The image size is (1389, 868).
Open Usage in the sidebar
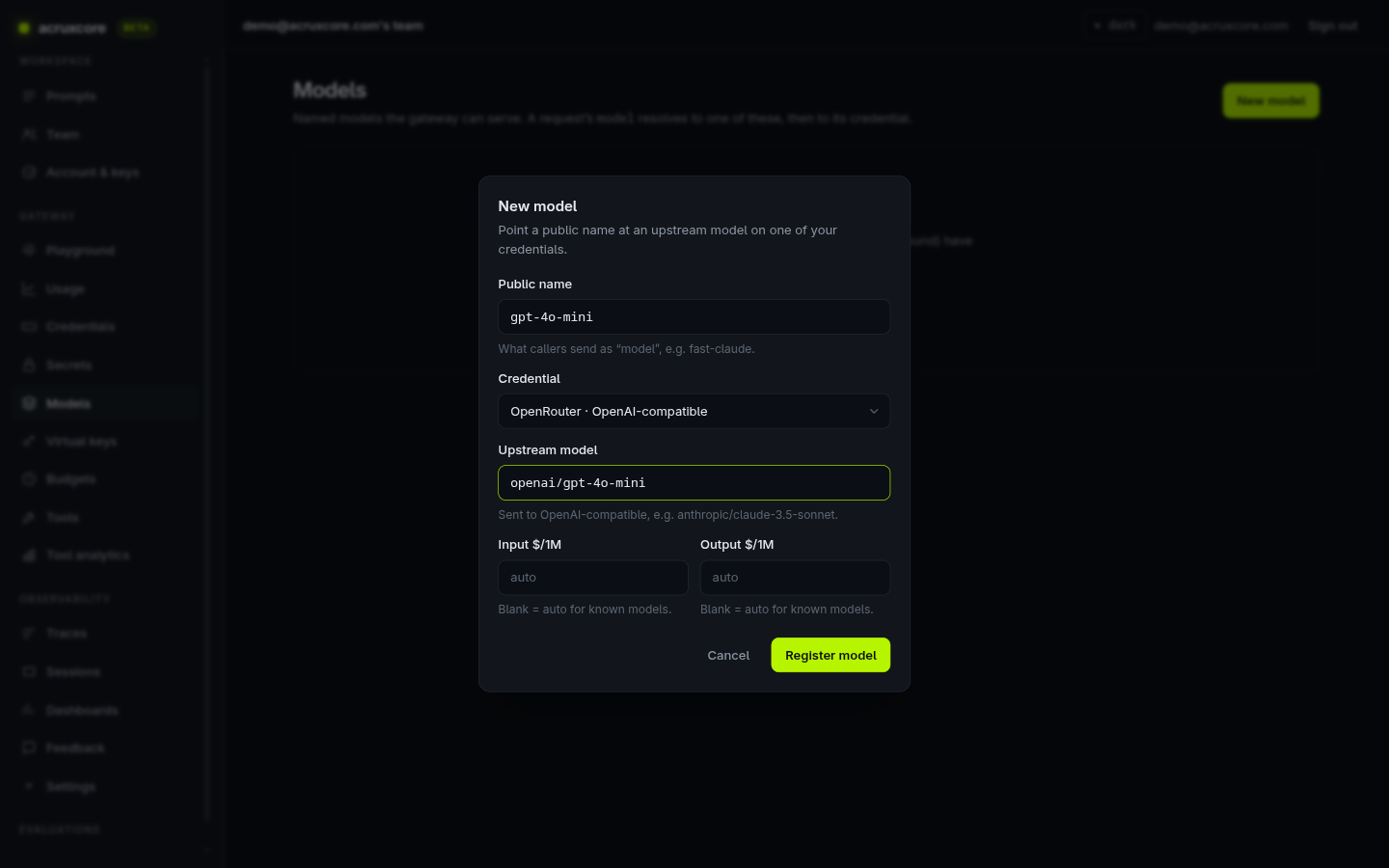pos(106,289)
